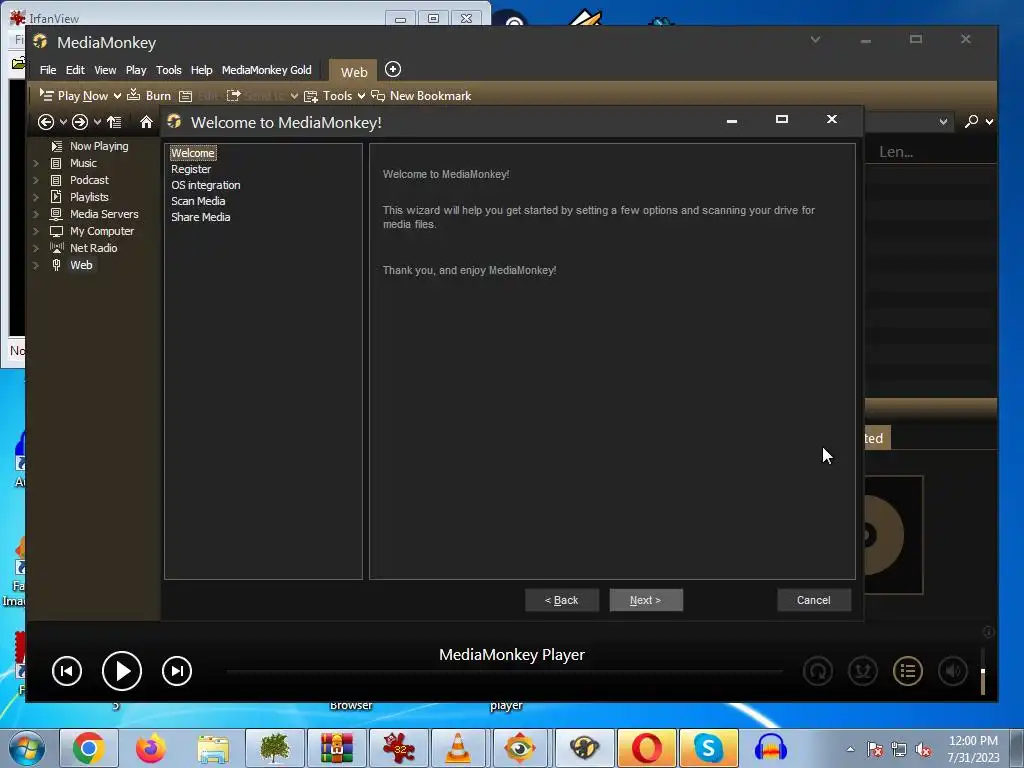The width and height of the screenshot is (1024, 768).
Task: Click the up-one-level navigation icon
Action: point(114,122)
